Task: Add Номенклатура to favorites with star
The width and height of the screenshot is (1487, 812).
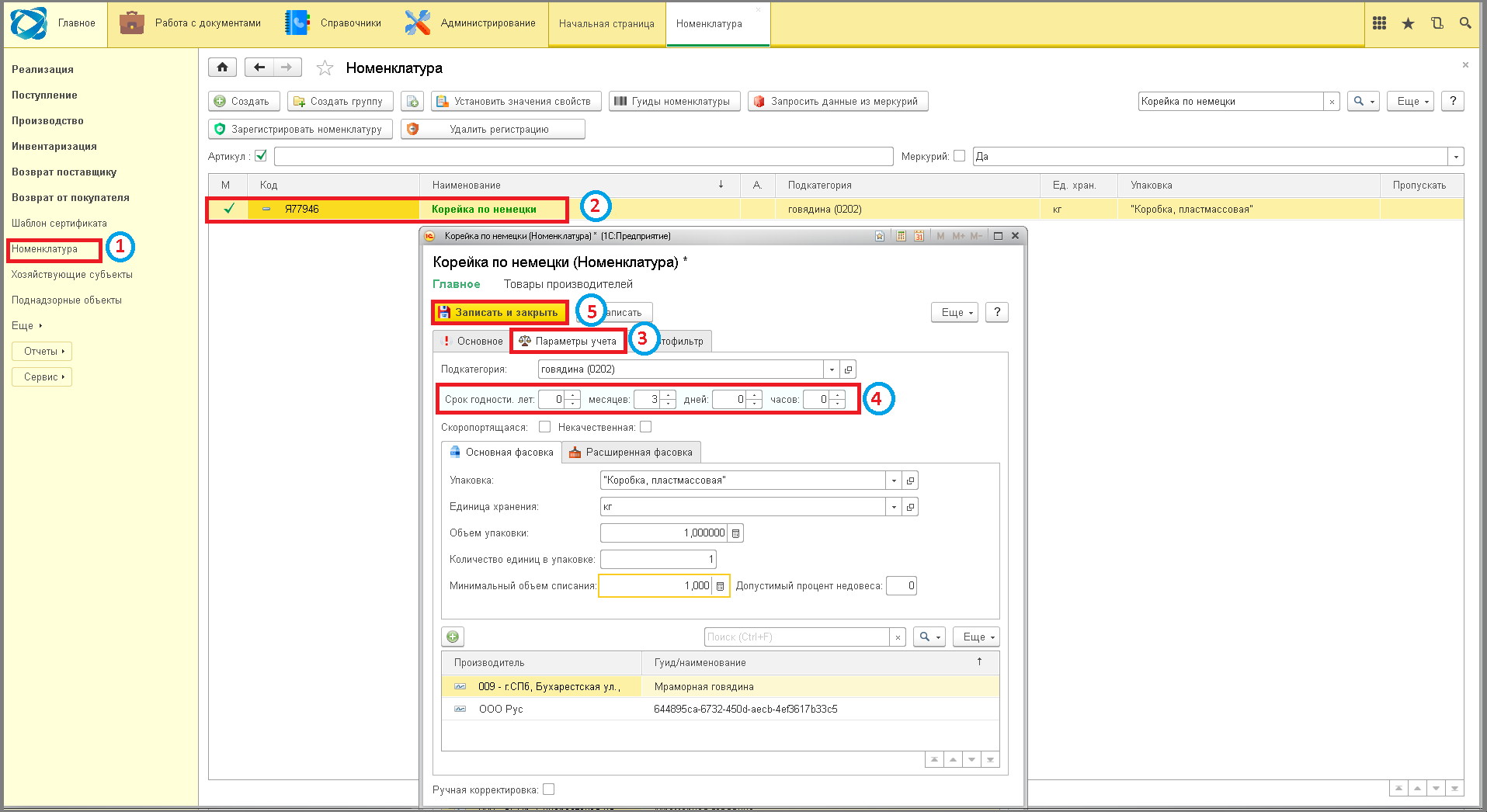Action: point(325,68)
